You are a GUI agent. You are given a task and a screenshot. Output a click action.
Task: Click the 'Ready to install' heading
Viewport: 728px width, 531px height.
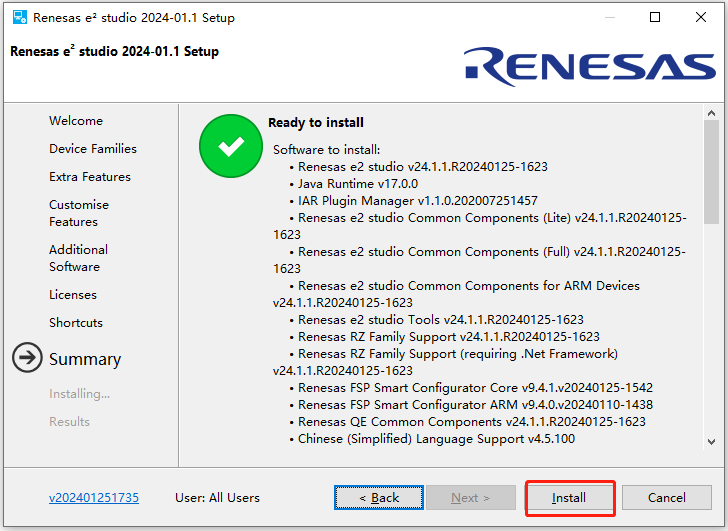tap(316, 123)
